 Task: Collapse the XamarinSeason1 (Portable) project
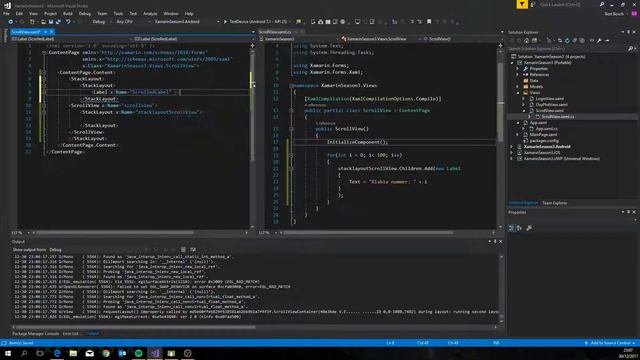512,63
